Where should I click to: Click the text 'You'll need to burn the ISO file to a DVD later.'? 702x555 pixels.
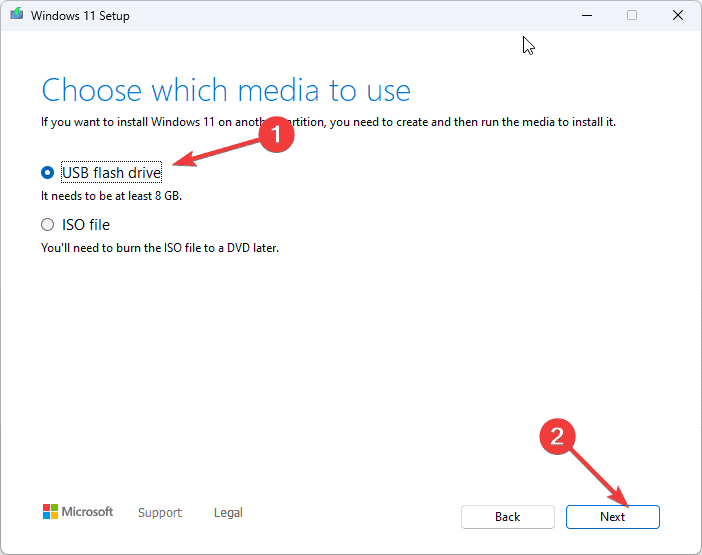[x=160, y=248]
